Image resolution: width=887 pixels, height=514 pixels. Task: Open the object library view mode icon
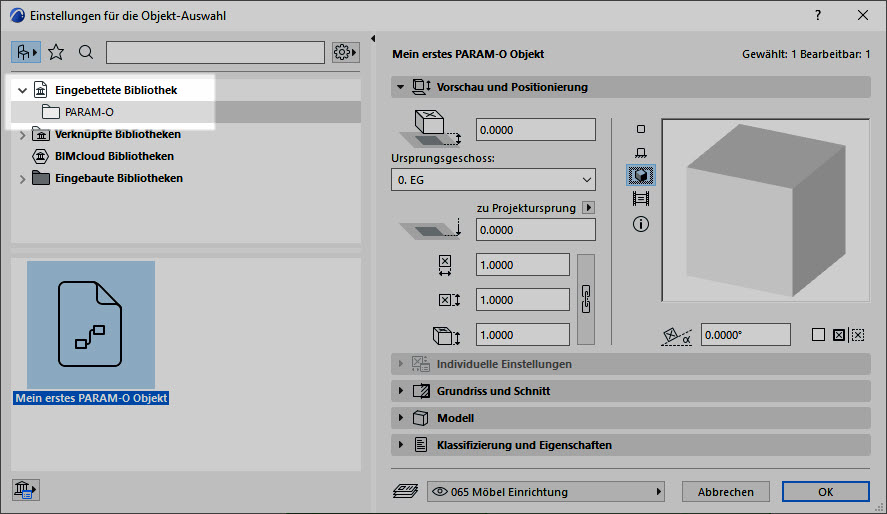coord(25,53)
